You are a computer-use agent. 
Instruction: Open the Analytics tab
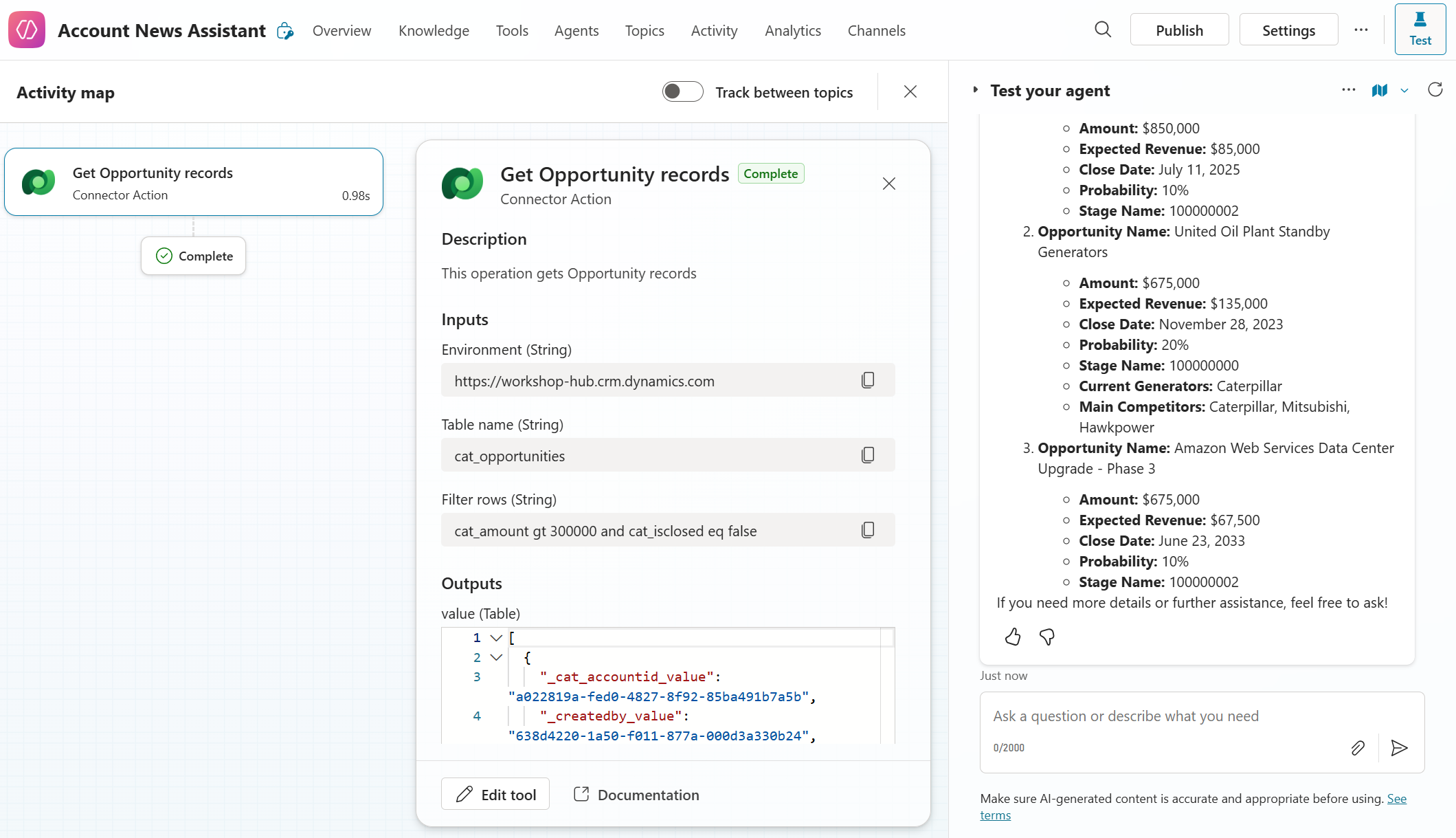click(x=793, y=30)
